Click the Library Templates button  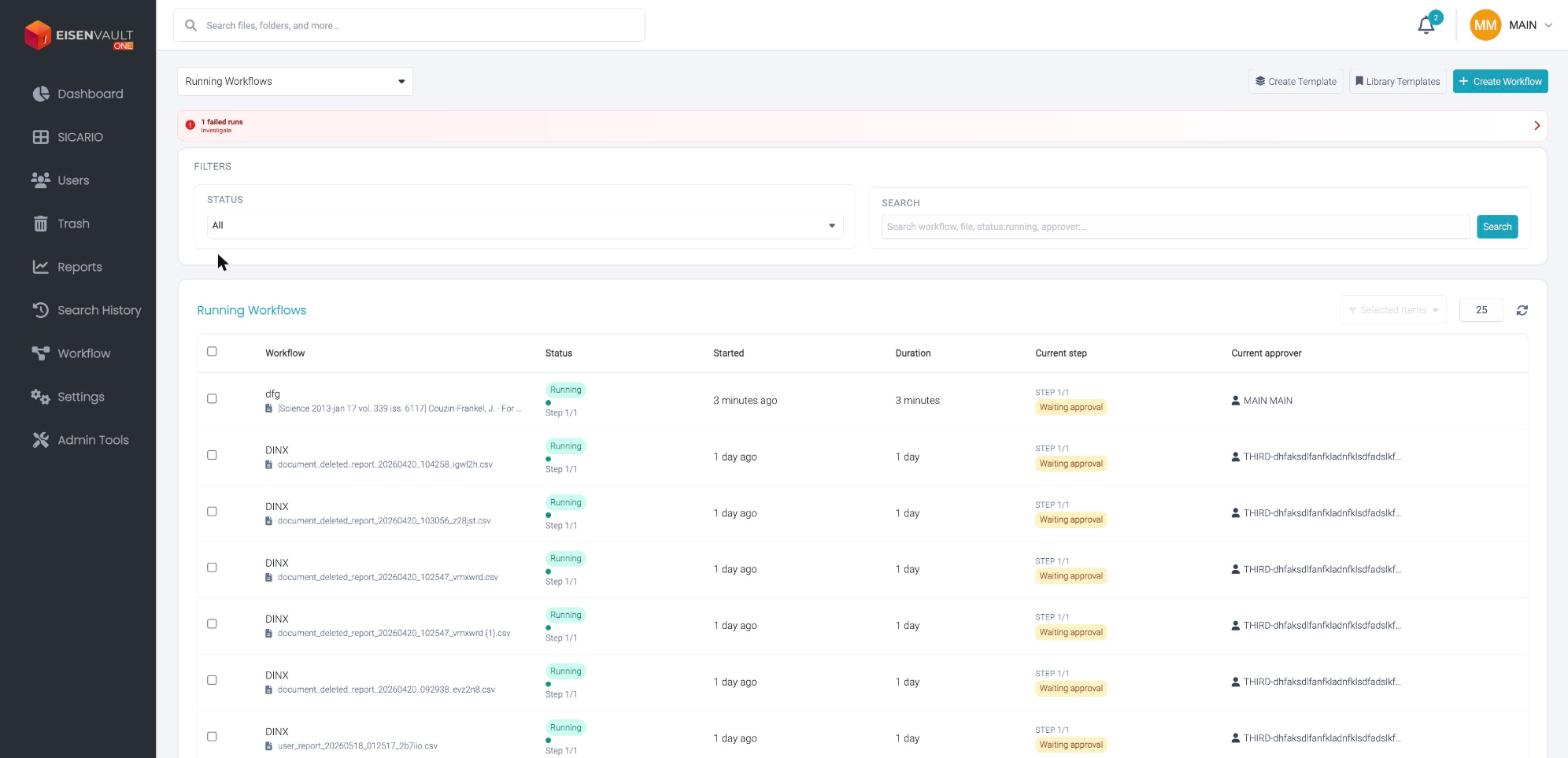click(1397, 81)
